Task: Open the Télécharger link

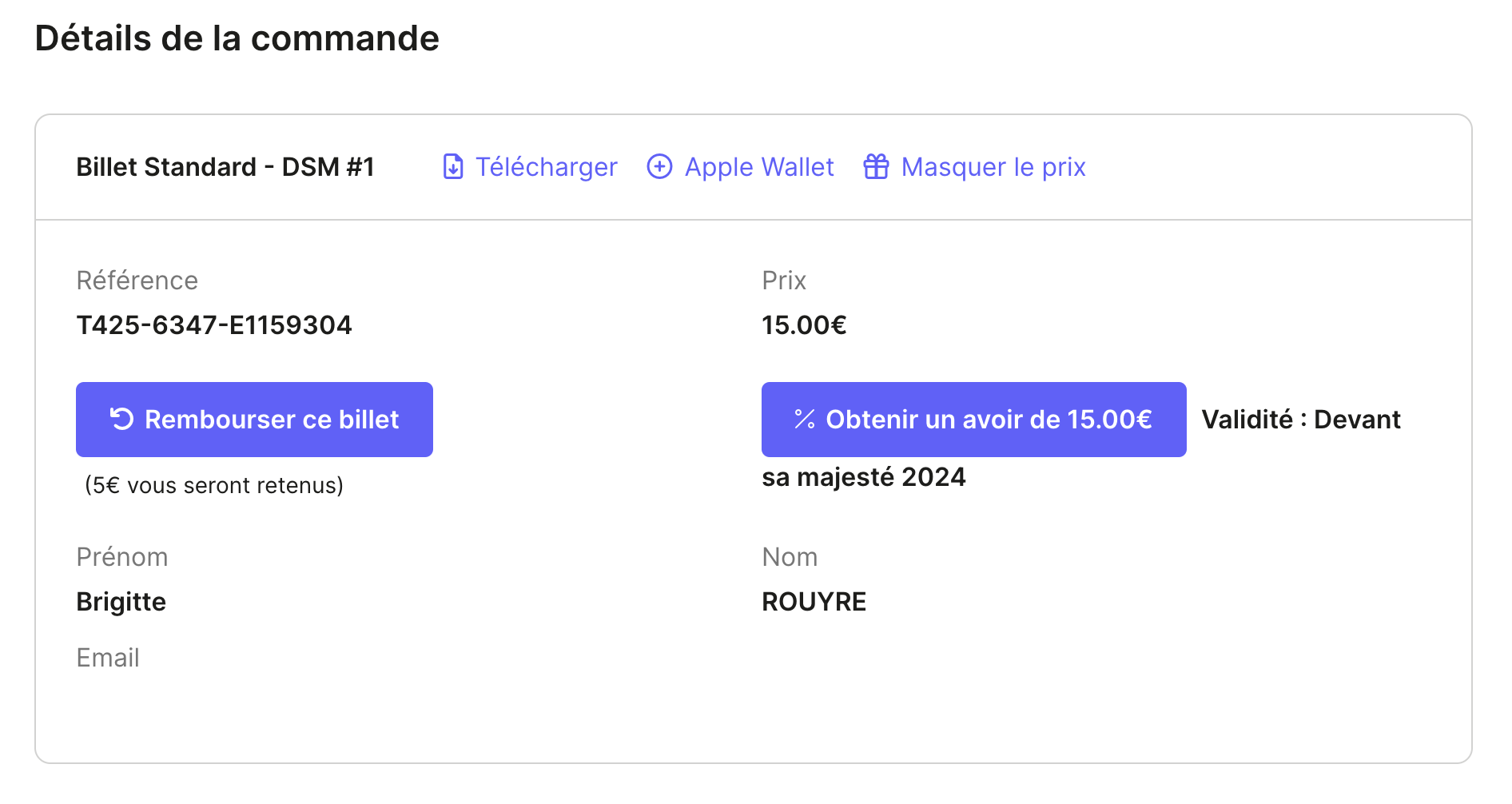Action: click(x=546, y=167)
